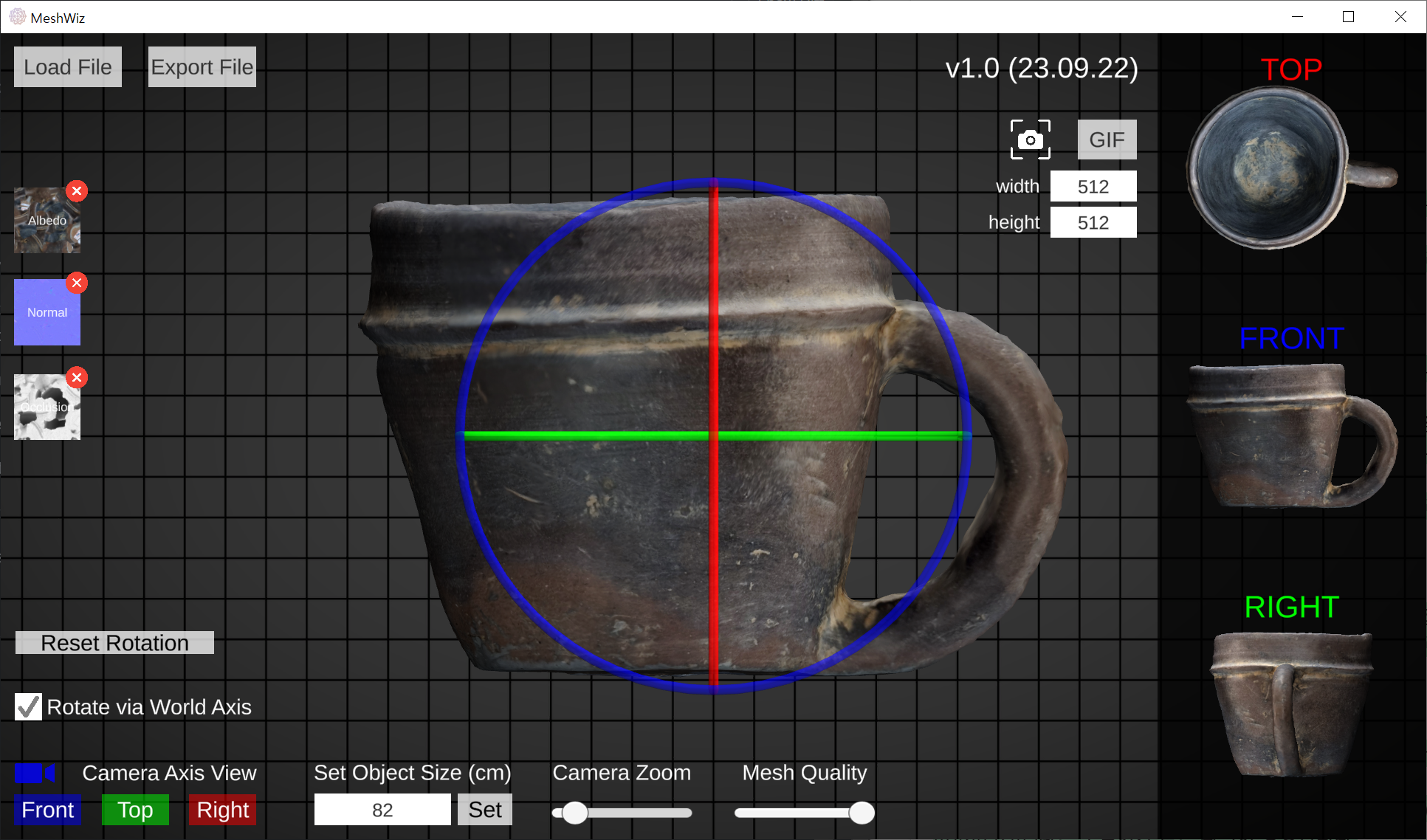The height and width of the screenshot is (840, 1427).
Task: Remove the Albedo texture with its red X
Action: point(77,191)
